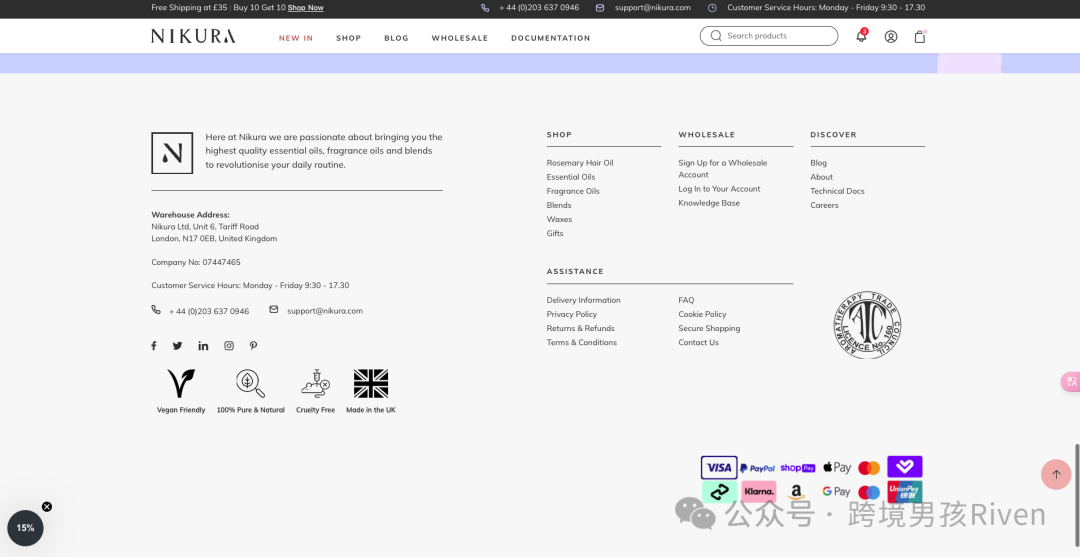Image resolution: width=1080 pixels, height=557 pixels.
Task: Open the Delivery Information link
Action: click(x=583, y=300)
